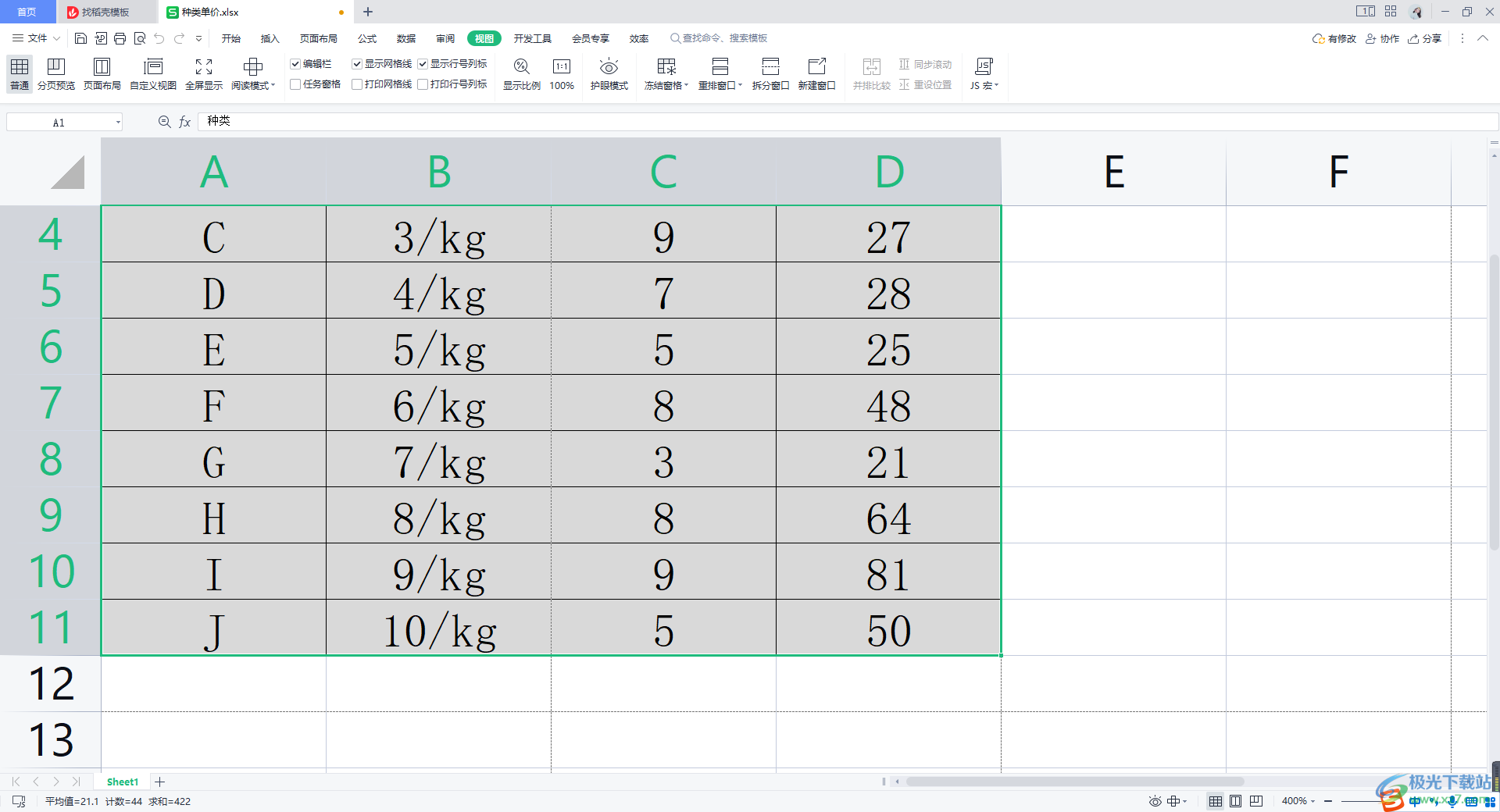Select the Sheet1 sheet tab
Viewport: 1500px width, 812px height.
123,782
